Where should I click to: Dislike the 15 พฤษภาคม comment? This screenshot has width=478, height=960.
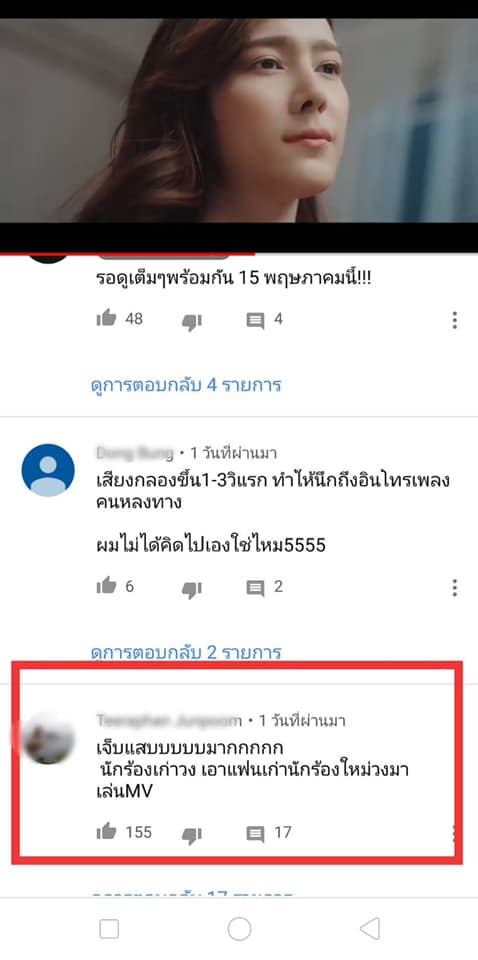(x=192, y=321)
